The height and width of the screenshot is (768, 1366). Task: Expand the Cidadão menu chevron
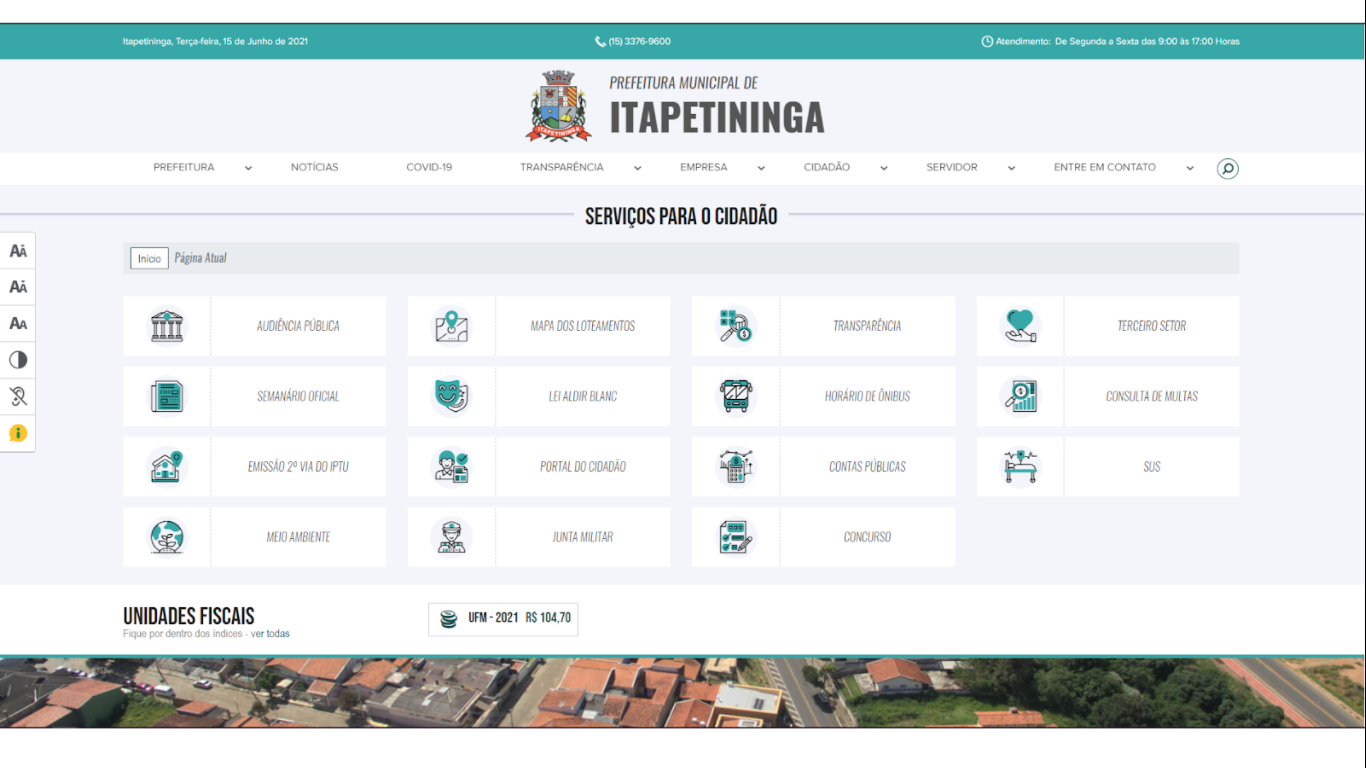(884, 168)
